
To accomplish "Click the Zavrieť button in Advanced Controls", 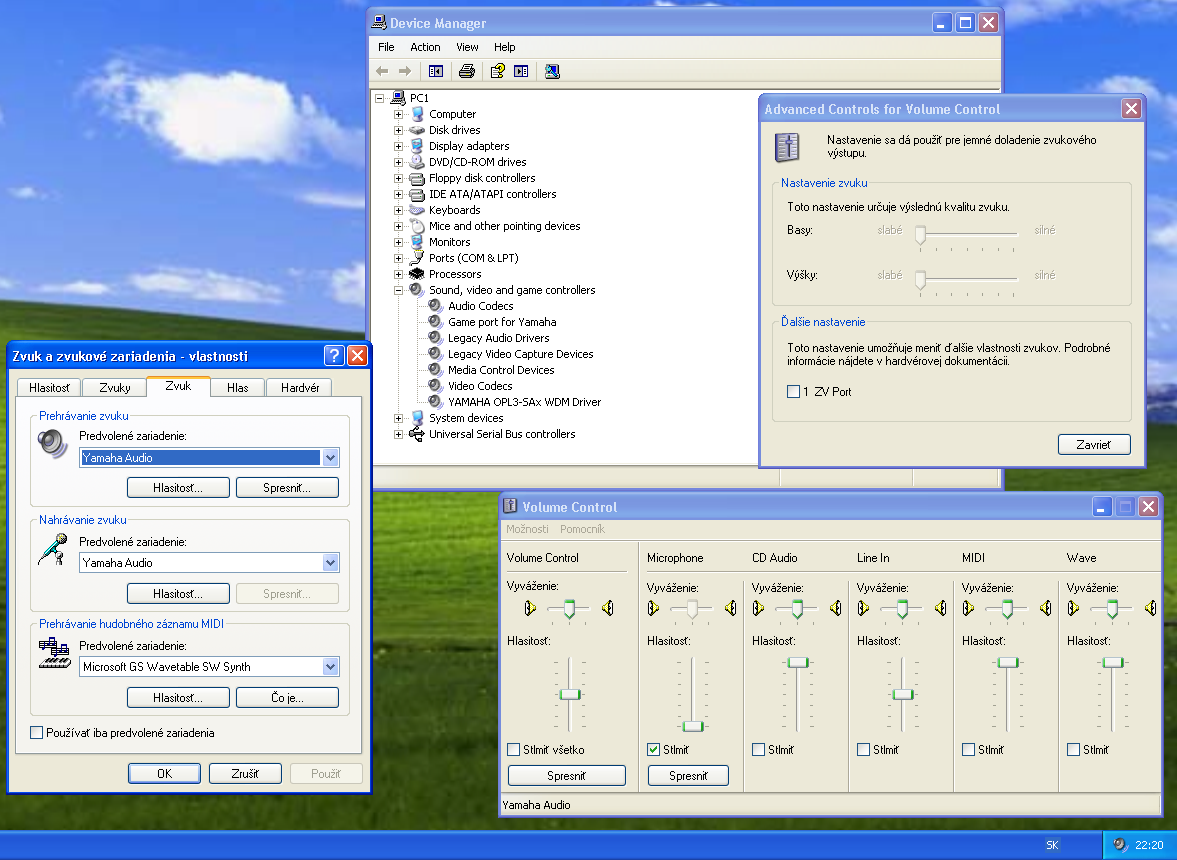I will 1094,445.
